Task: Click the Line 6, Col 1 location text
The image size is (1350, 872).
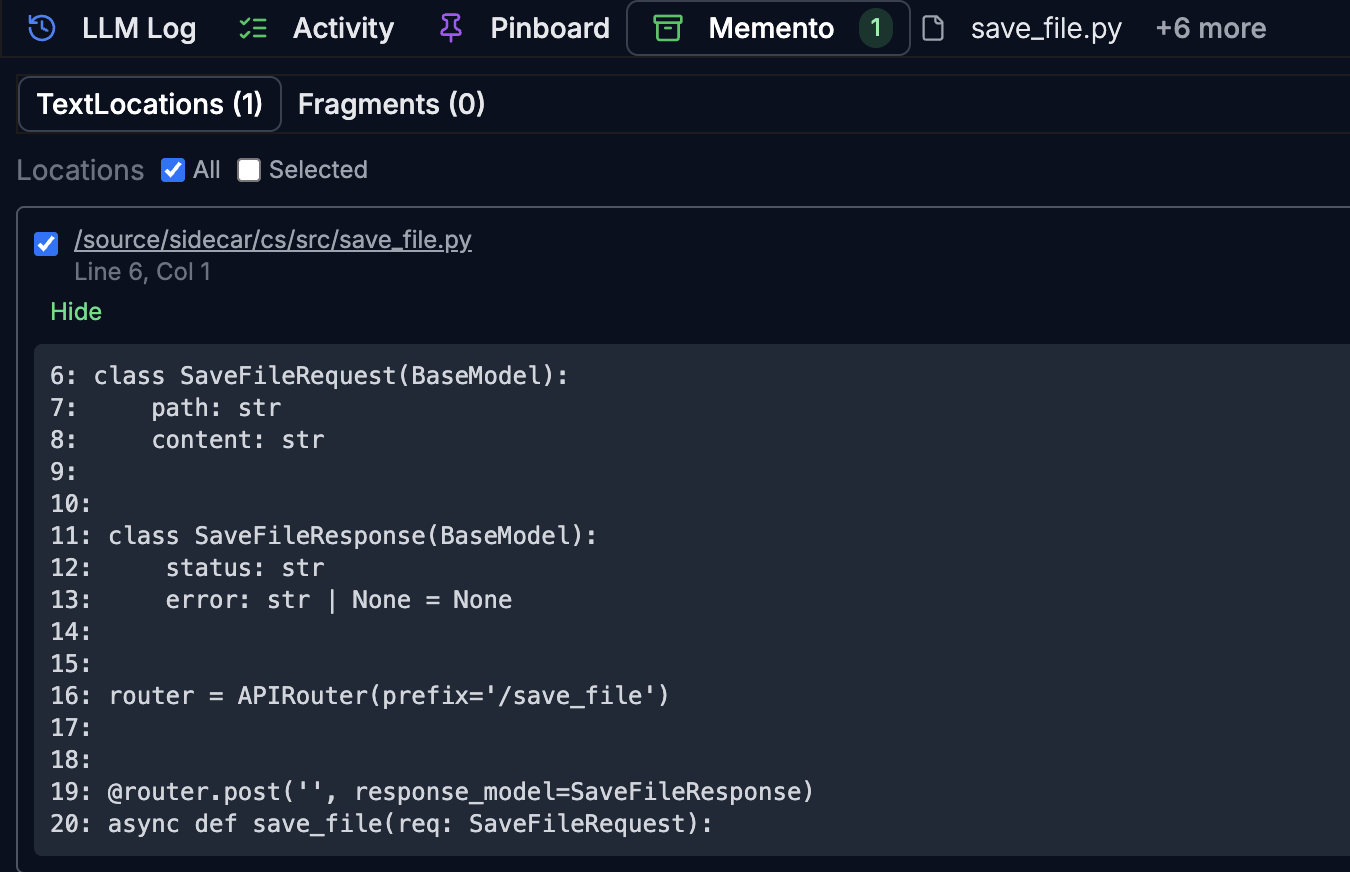Action: click(x=142, y=272)
